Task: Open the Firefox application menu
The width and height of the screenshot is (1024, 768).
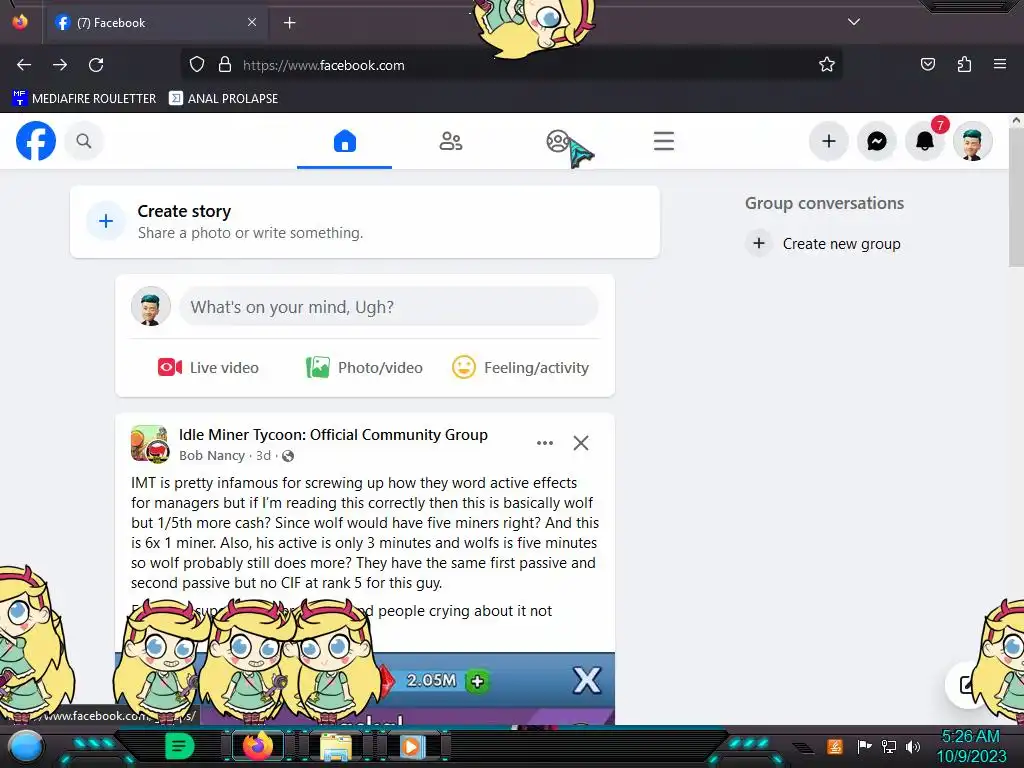Action: point(1000,65)
